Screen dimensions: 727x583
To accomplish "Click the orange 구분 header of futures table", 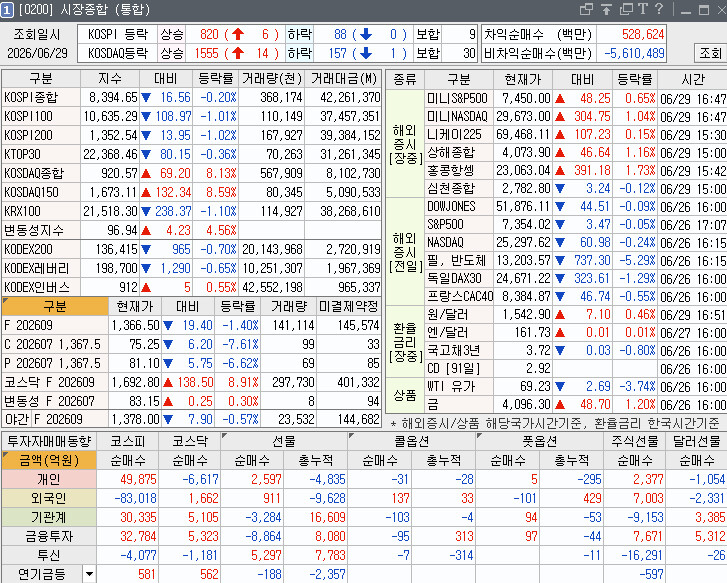I will [55, 307].
